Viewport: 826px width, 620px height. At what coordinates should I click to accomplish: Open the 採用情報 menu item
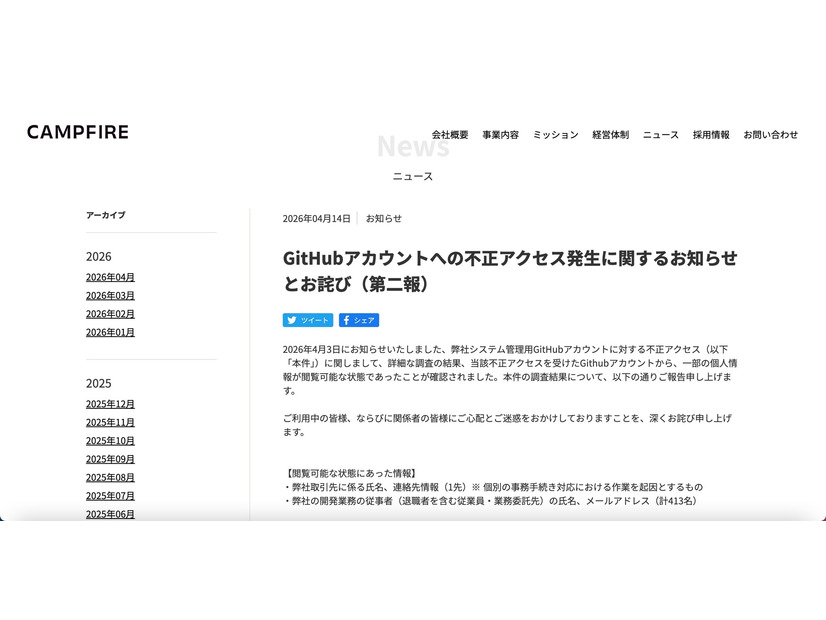click(711, 135)
